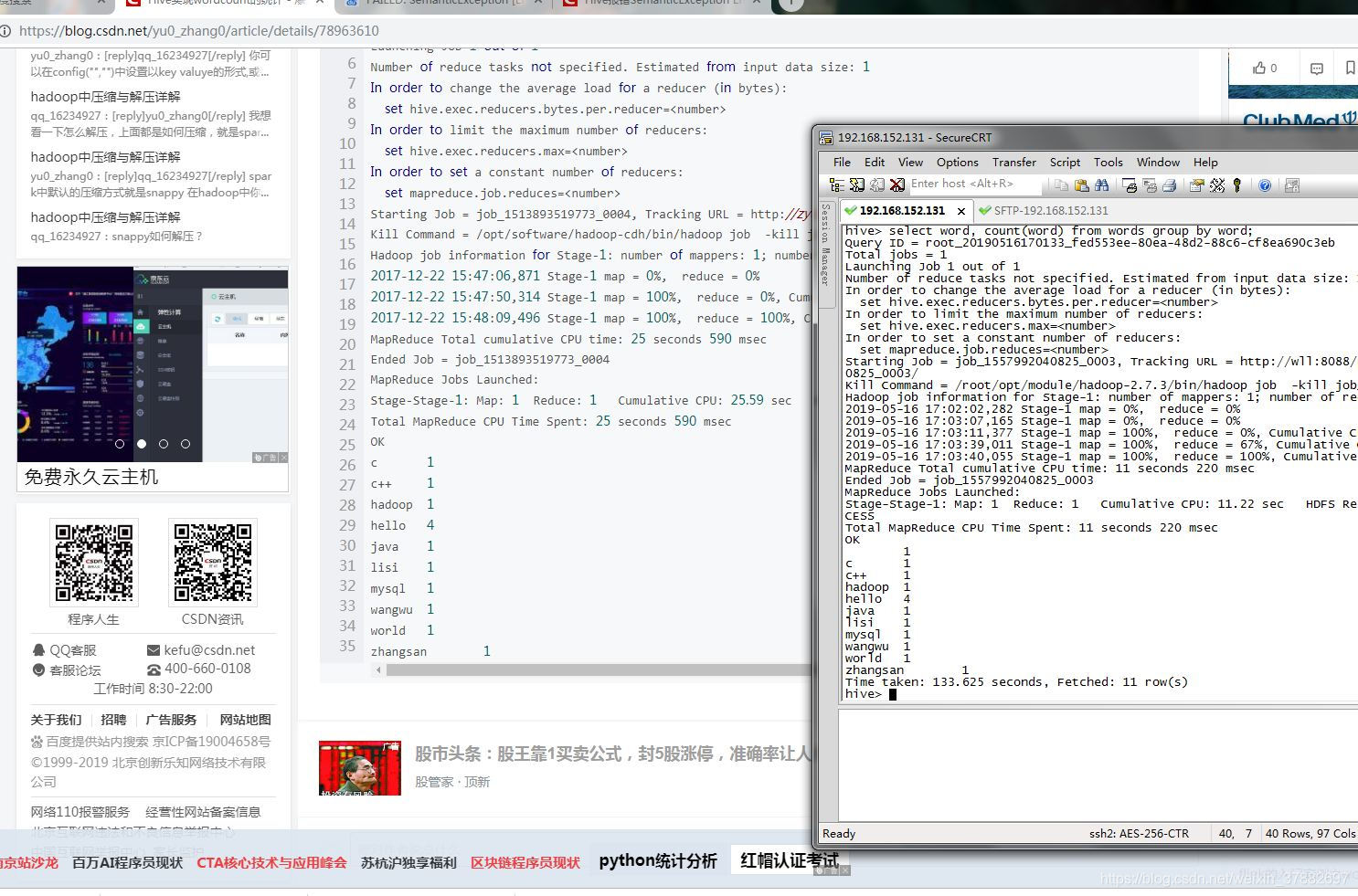Click the Quick Connect toolbar icon
This screenshot has height=896, width=1358.
pyautogui.click(x=856, y=185)
